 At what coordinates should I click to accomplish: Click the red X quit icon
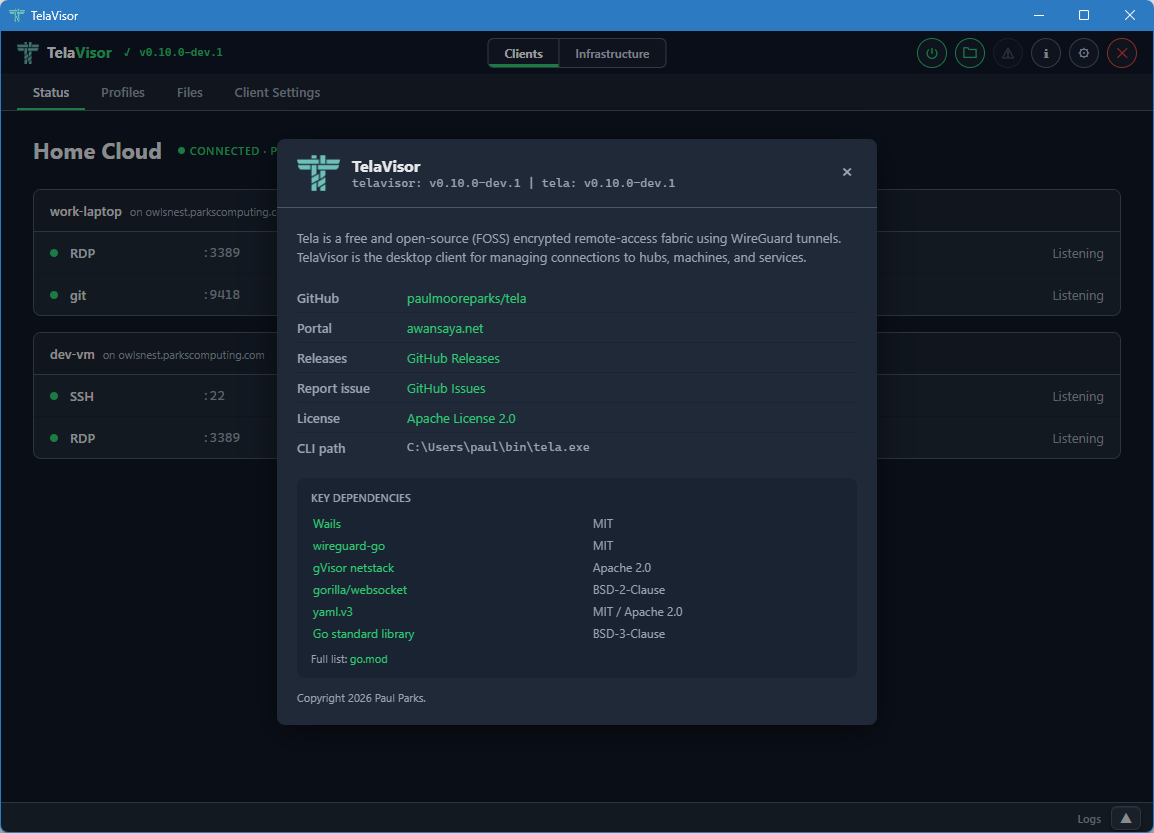coord(1121,53)
